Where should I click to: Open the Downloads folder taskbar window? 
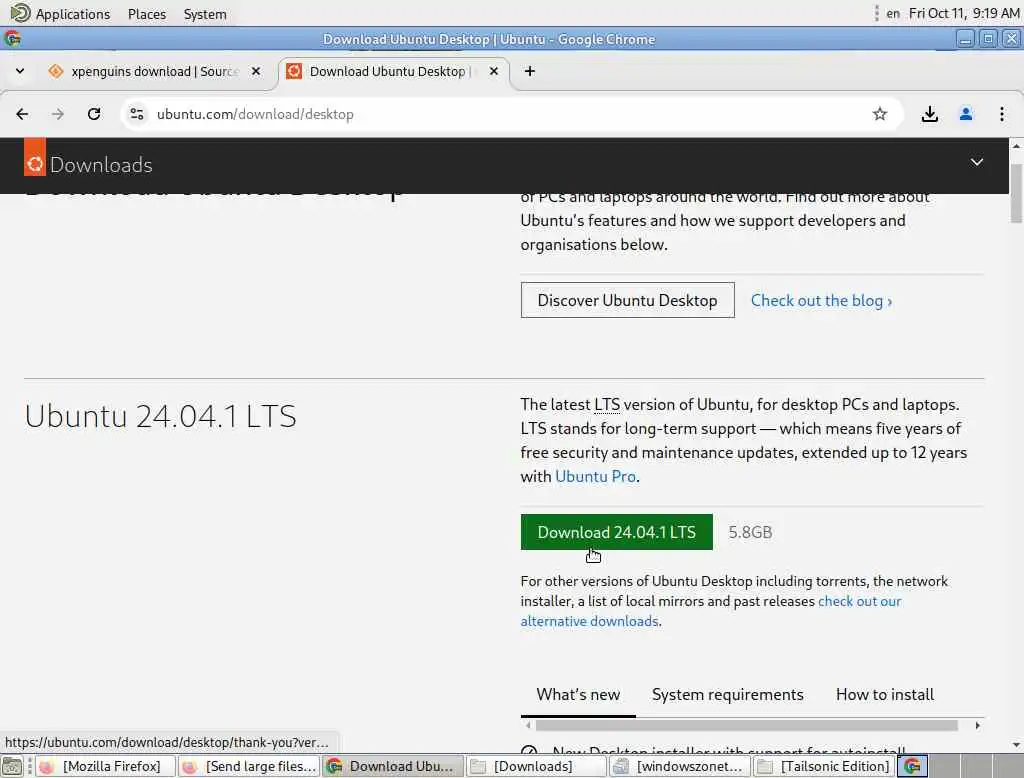(x=537, y=766)
